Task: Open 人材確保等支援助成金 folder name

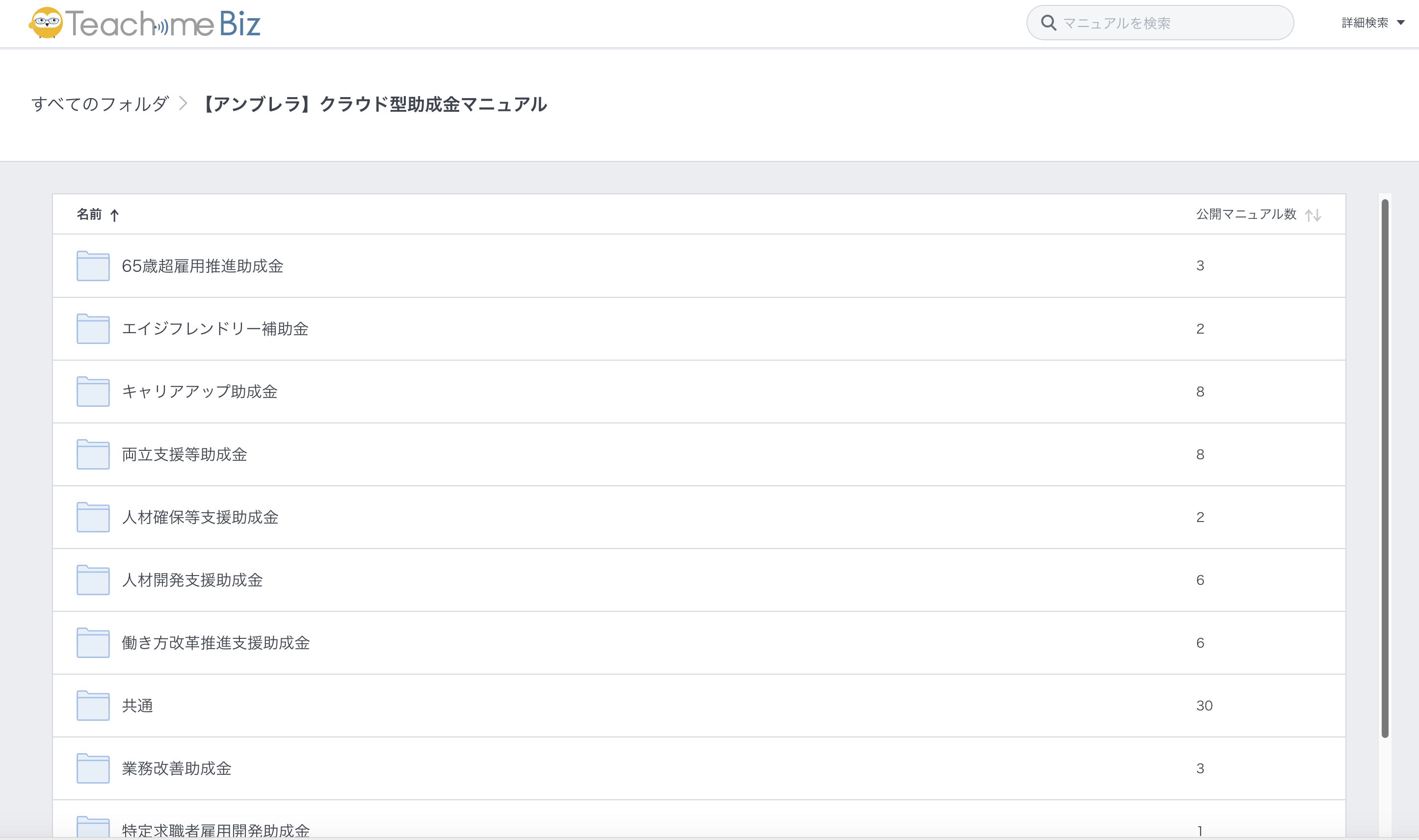Action: 200,517
